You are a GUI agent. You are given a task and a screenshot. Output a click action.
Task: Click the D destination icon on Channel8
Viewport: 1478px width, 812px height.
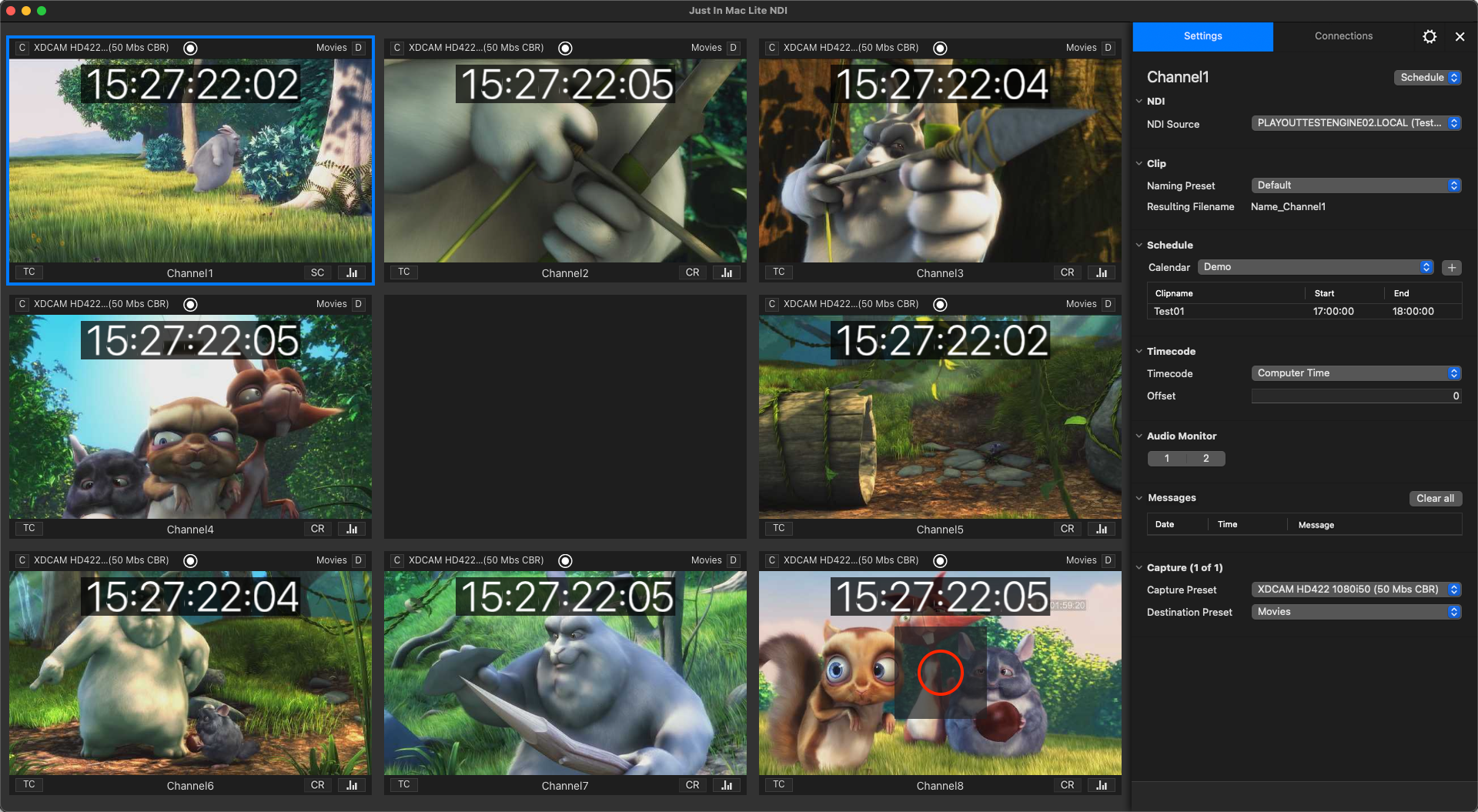tap(1108, 560)
